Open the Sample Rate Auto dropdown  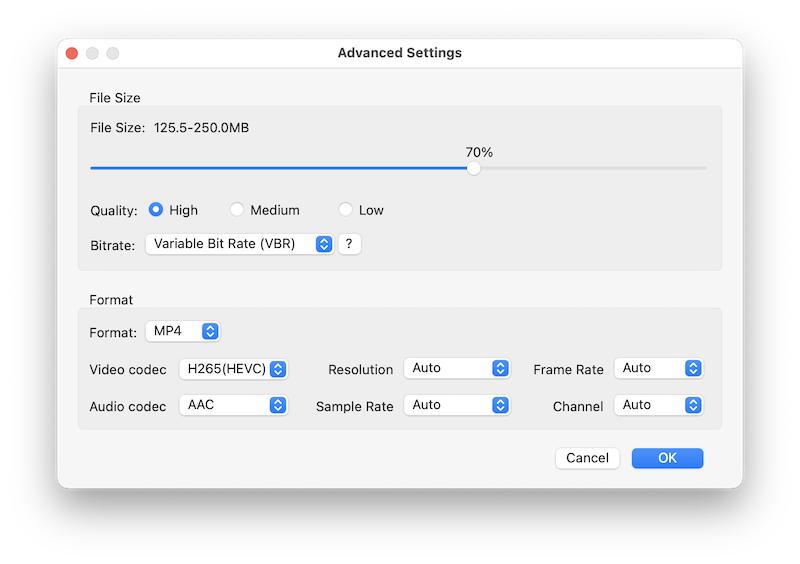click(x=457, y=405)
